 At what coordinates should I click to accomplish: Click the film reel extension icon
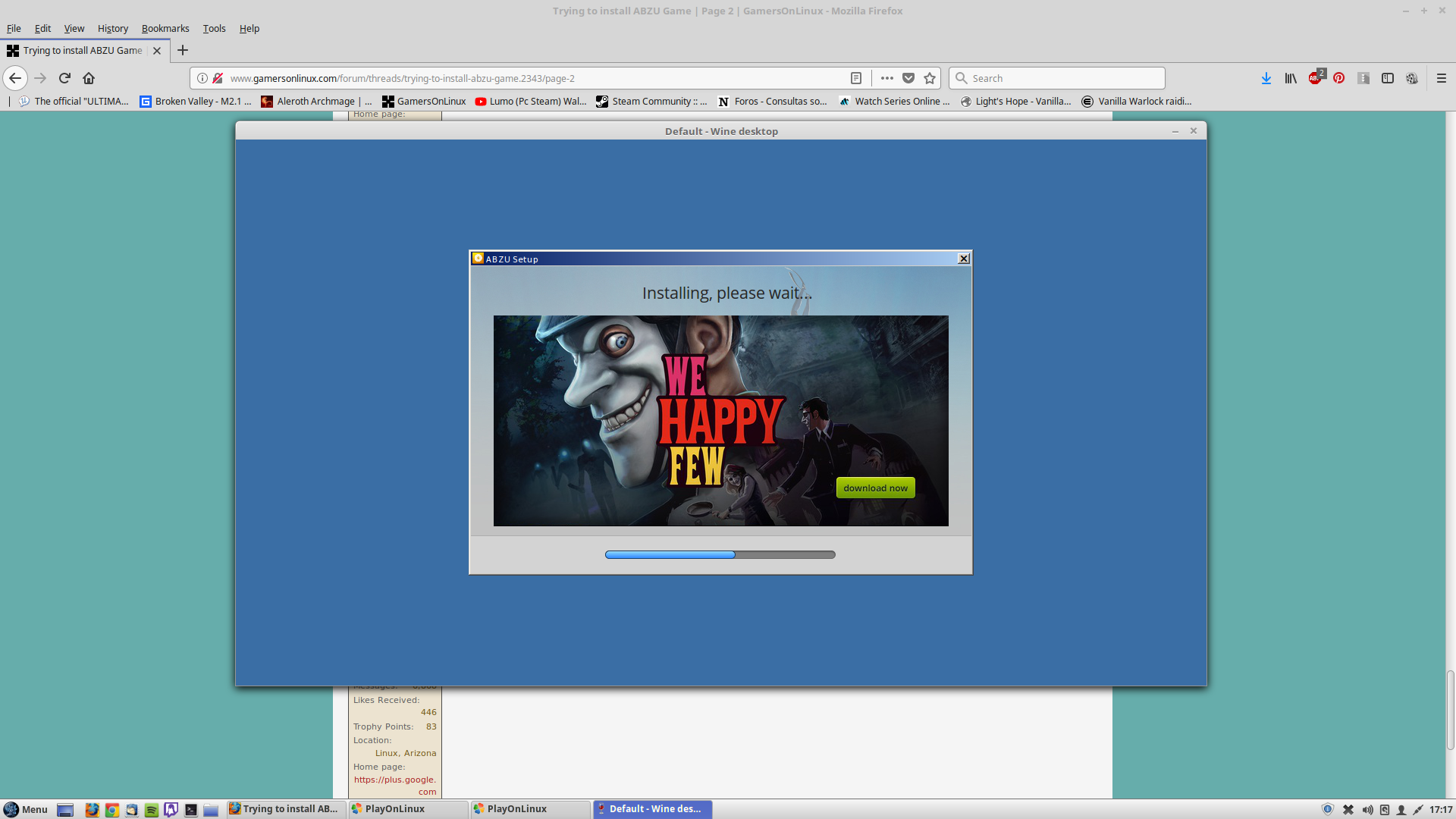point(1412,78)
